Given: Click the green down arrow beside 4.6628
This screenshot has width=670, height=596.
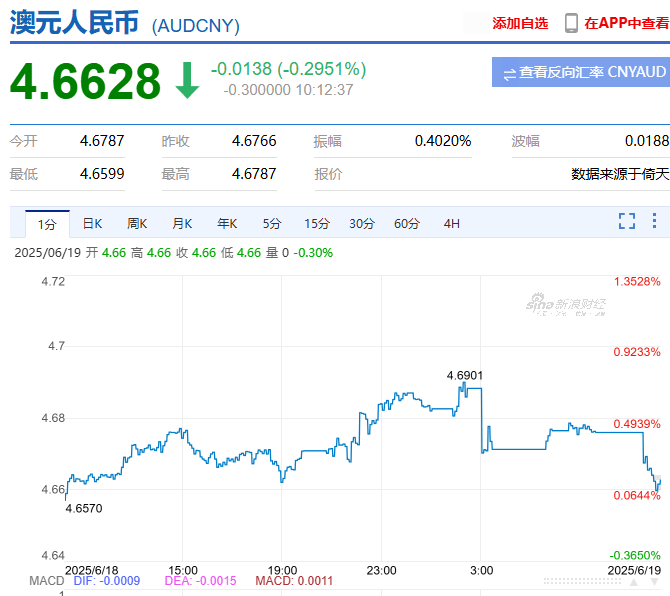Looking at the screenshot, I should pyautogui.click(x=187, y=81).
